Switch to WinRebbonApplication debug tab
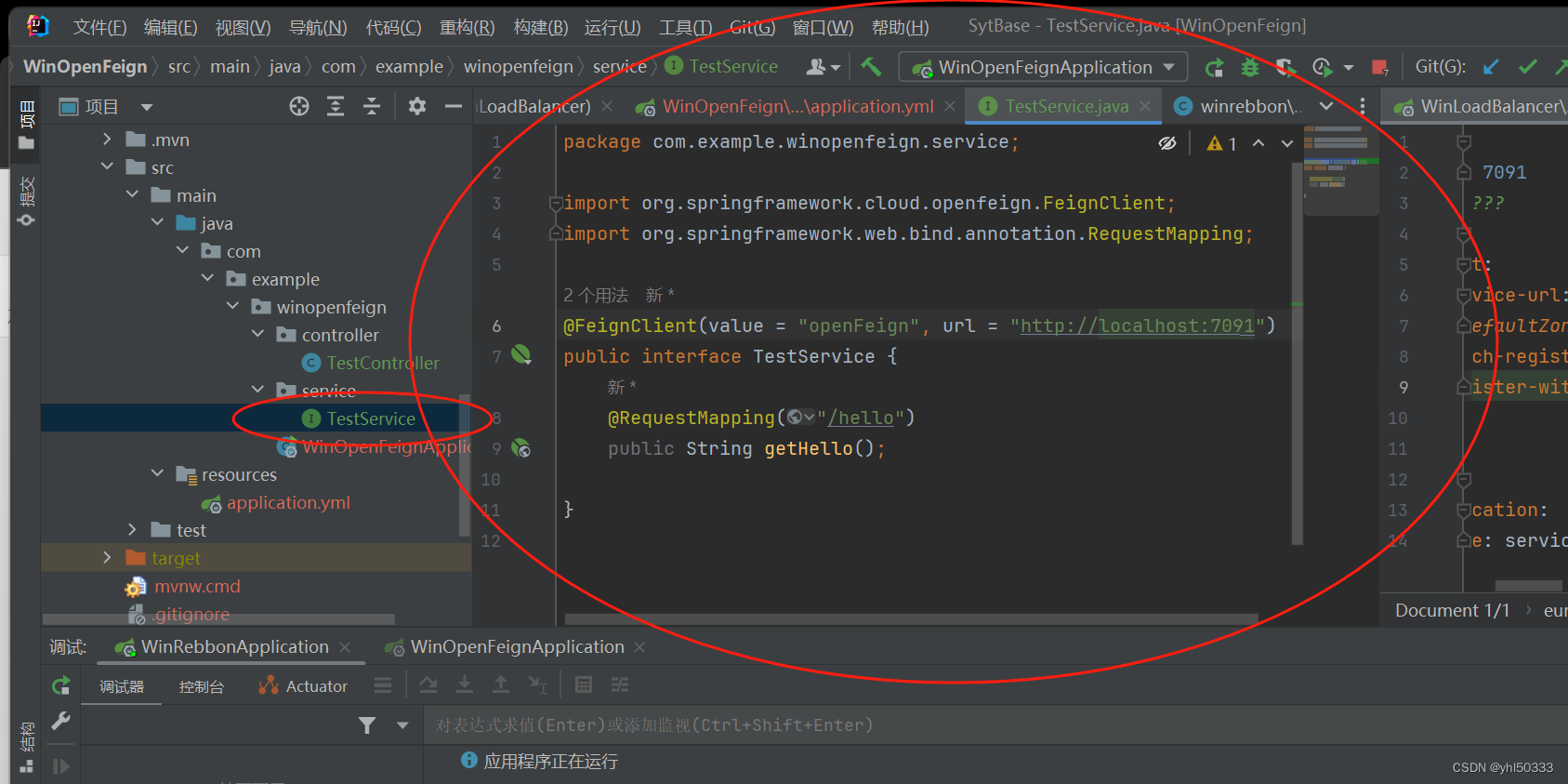1568x784 pixels. pyautogui.click(x=233, y=647)
